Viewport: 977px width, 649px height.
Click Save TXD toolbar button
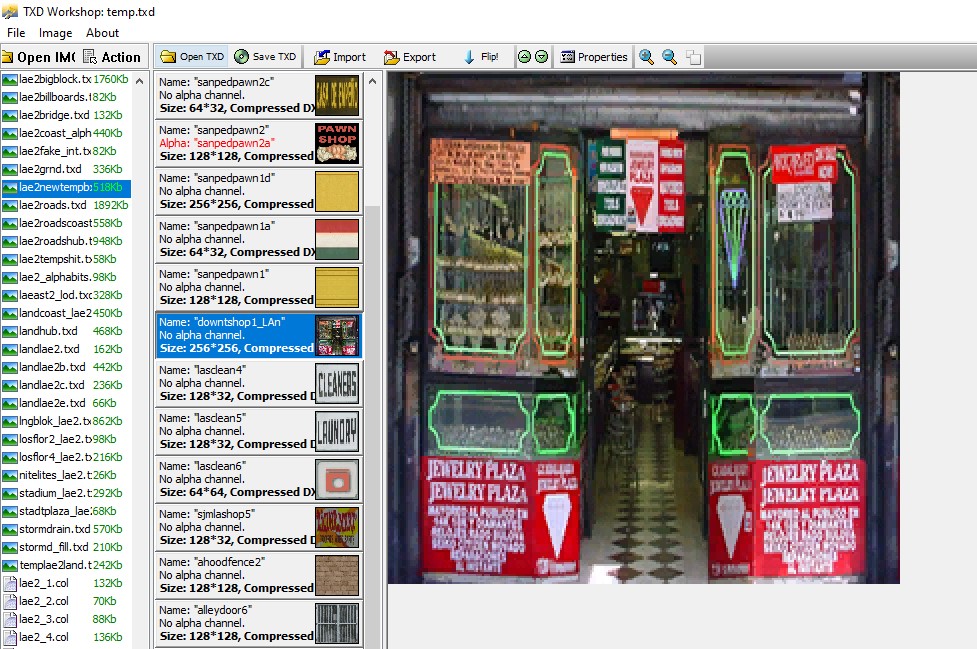coord(265,57)
